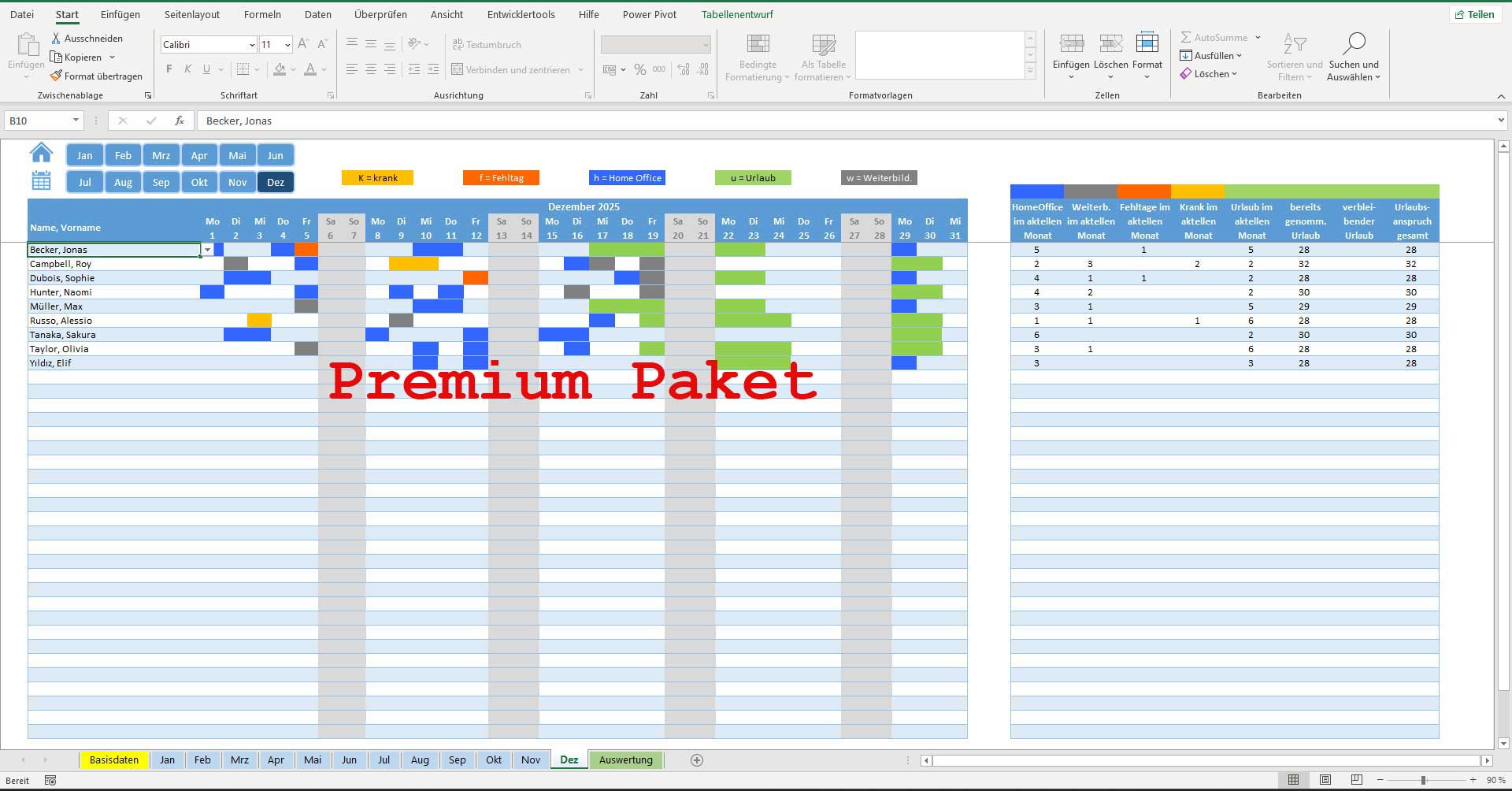The height and width of the screenshot is (791, 1512).
Task: Click the Format Painter brush icon
Action: 56,76
